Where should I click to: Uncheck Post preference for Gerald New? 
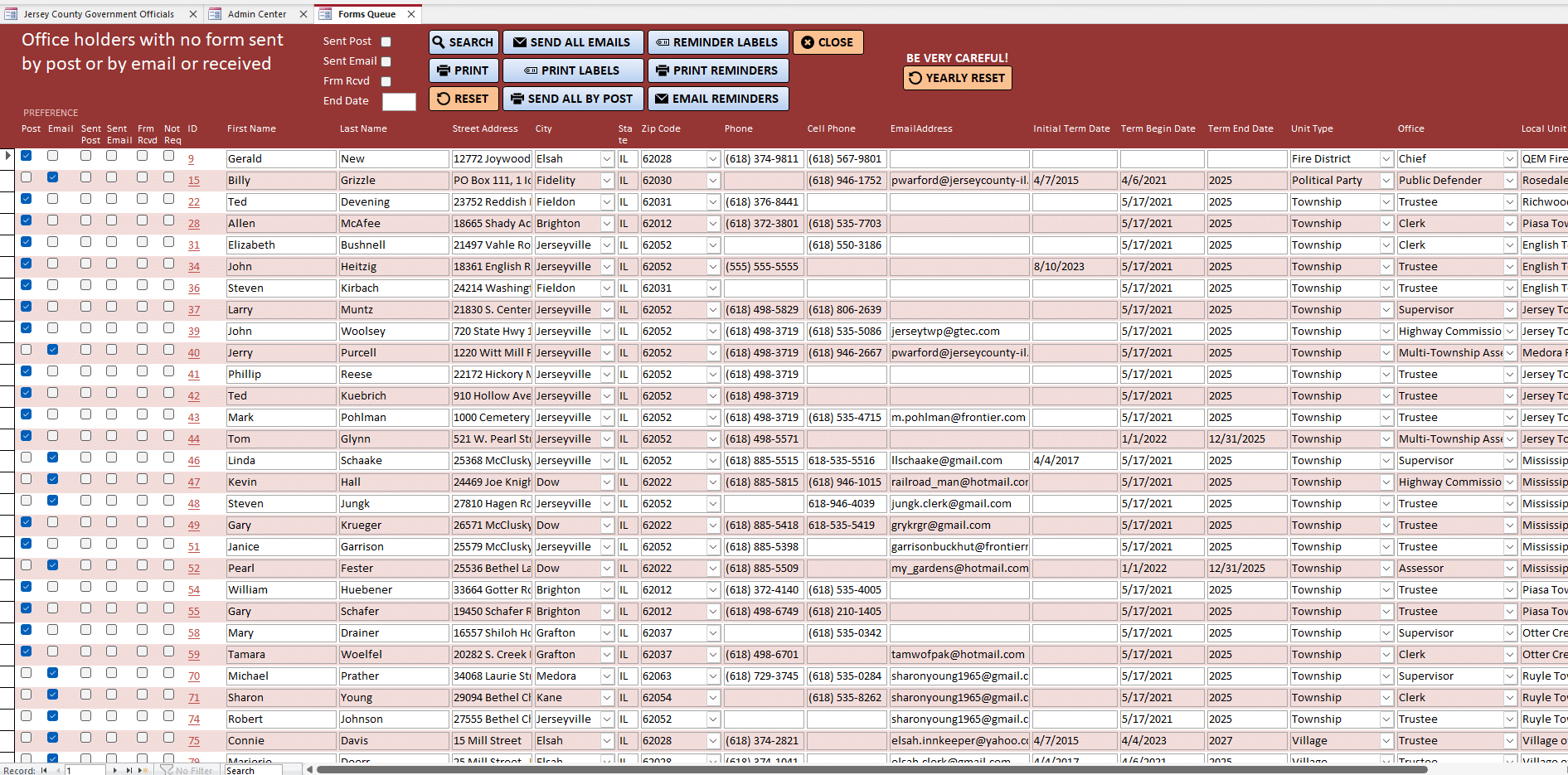click(27, 156)
